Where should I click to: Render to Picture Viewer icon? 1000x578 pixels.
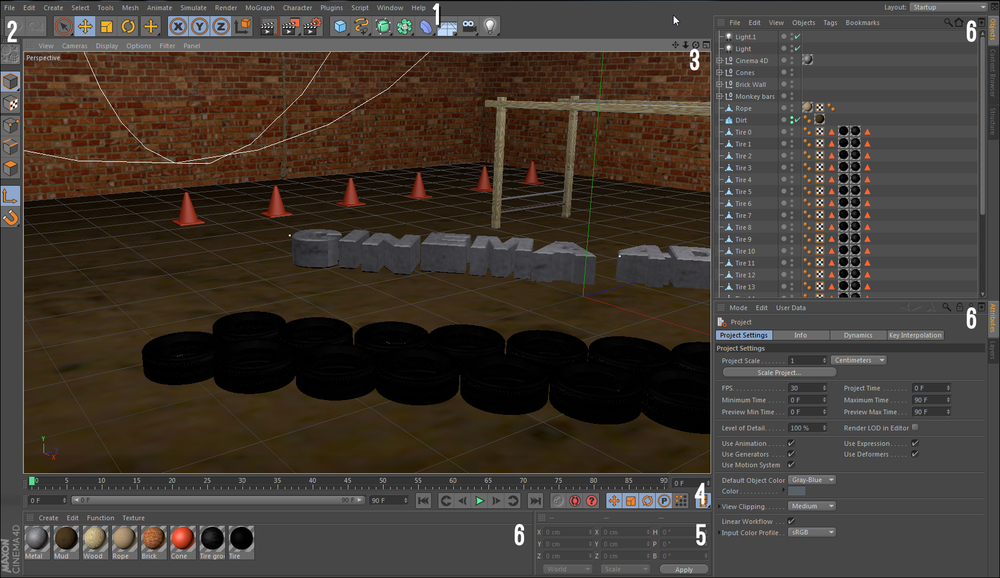[290, 26]
